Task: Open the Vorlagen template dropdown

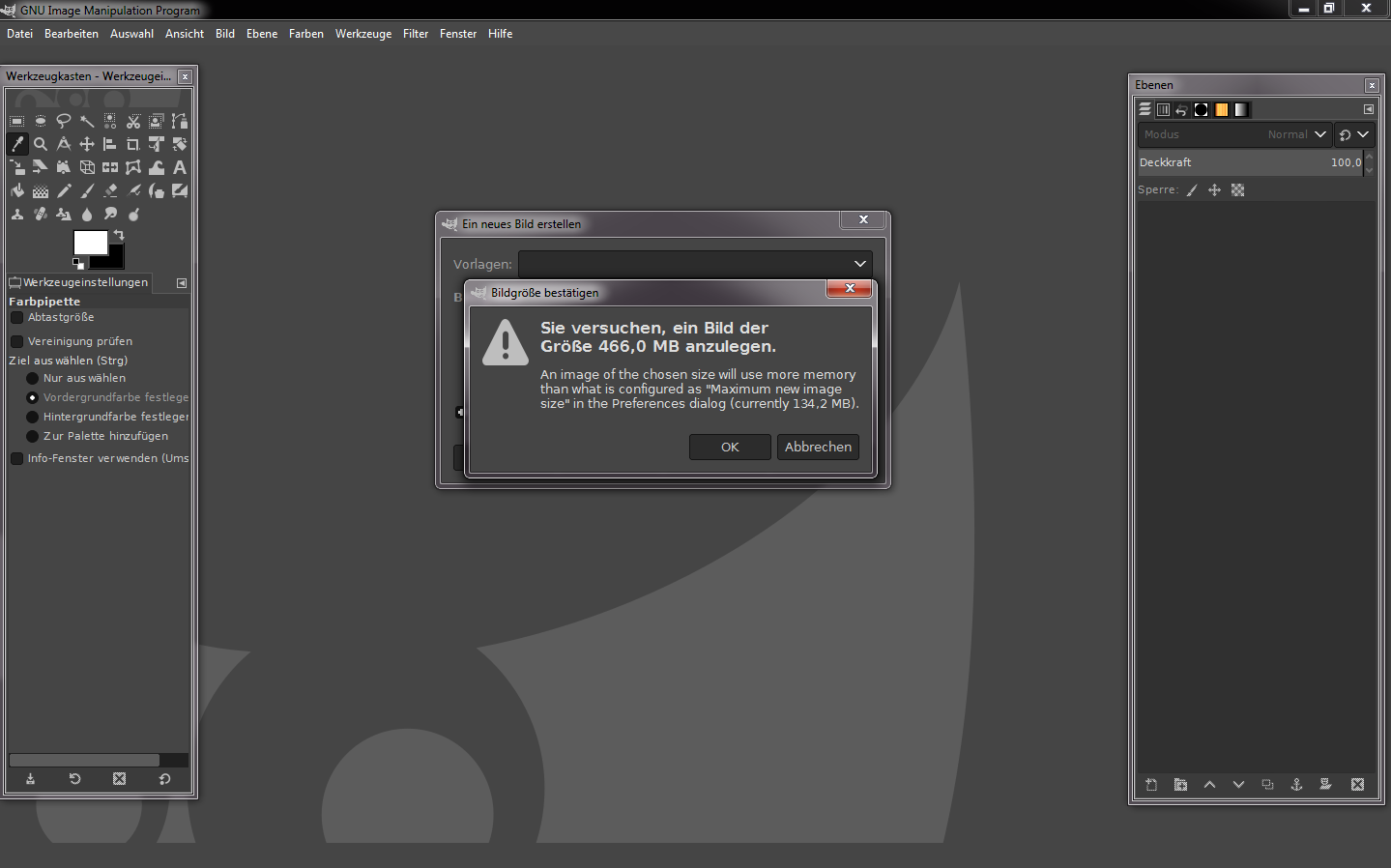Action: pos(695,264)
